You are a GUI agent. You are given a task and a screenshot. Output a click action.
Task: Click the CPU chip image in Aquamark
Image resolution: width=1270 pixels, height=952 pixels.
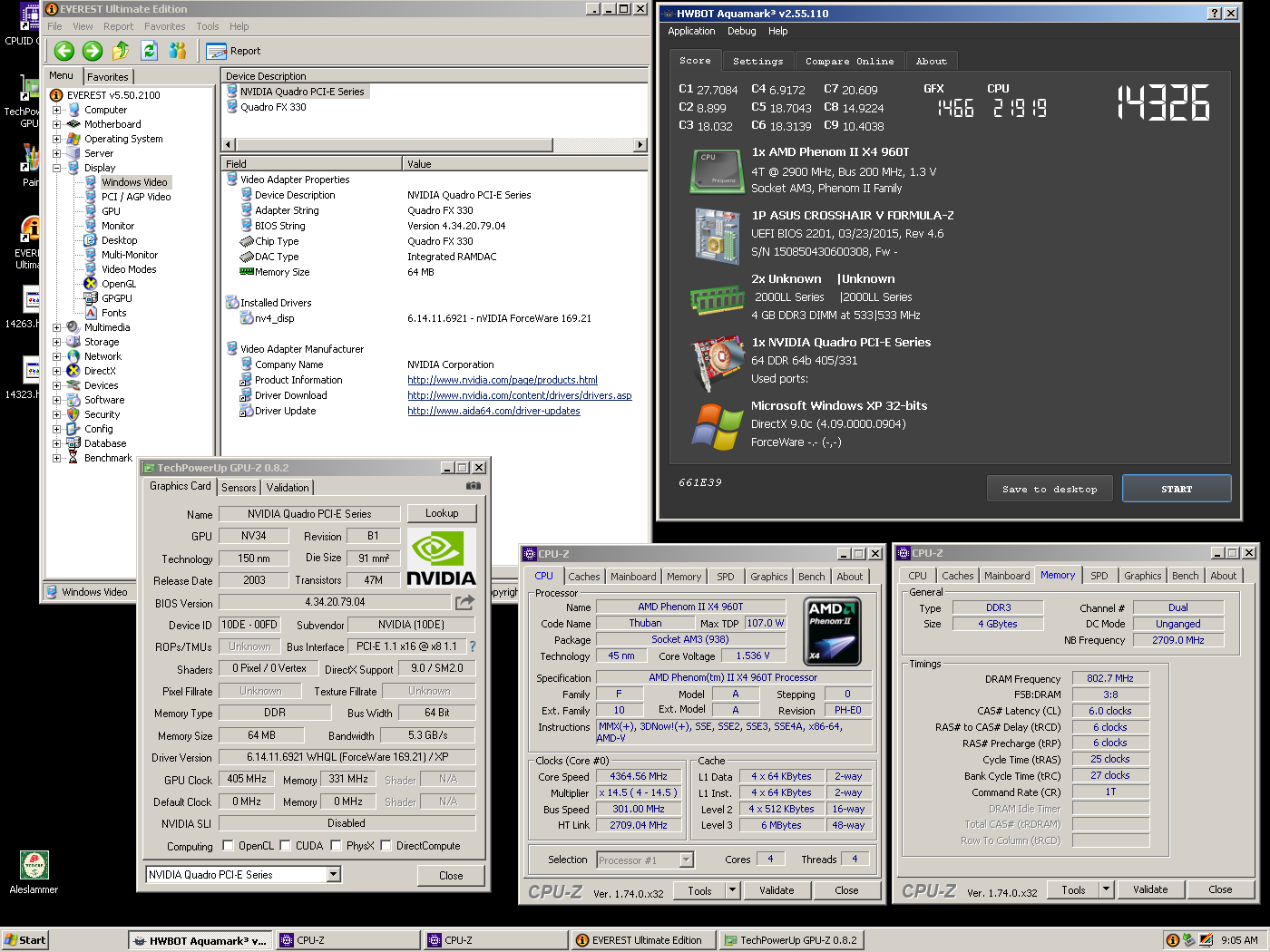717,170
